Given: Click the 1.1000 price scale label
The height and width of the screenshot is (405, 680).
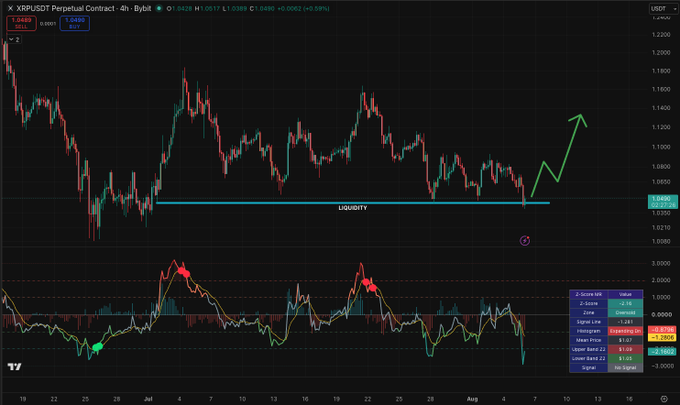Looking at the screenshot, I should pyautogui.click(x=661, y=147).
